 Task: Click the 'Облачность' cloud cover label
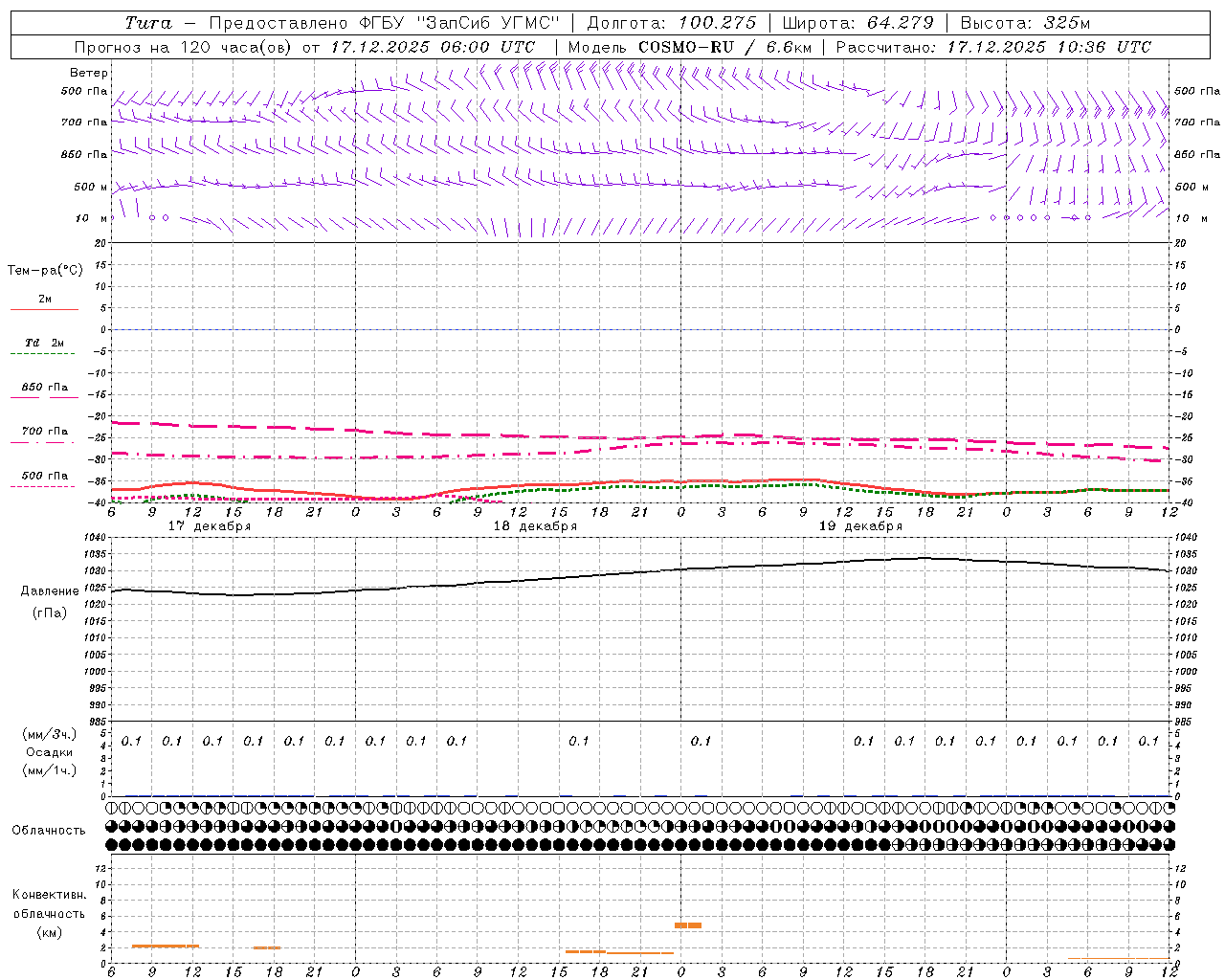[x=49, y=831]
